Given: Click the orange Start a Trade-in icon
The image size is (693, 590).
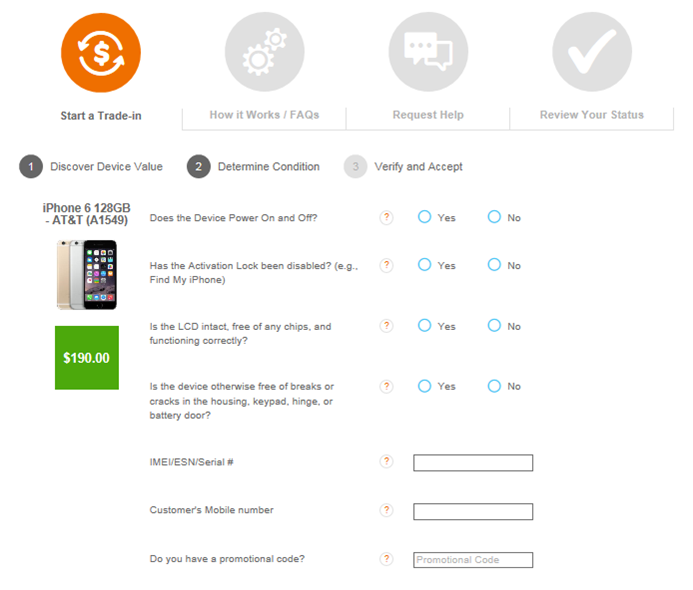Looking at the screenshot, I should tap(101, 53).
